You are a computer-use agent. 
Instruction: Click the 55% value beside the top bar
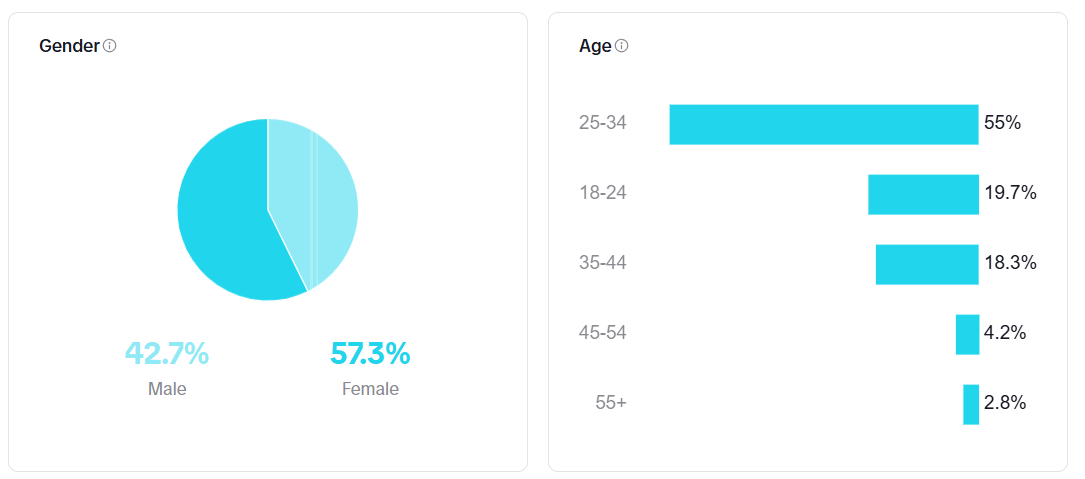point(1002,123)
